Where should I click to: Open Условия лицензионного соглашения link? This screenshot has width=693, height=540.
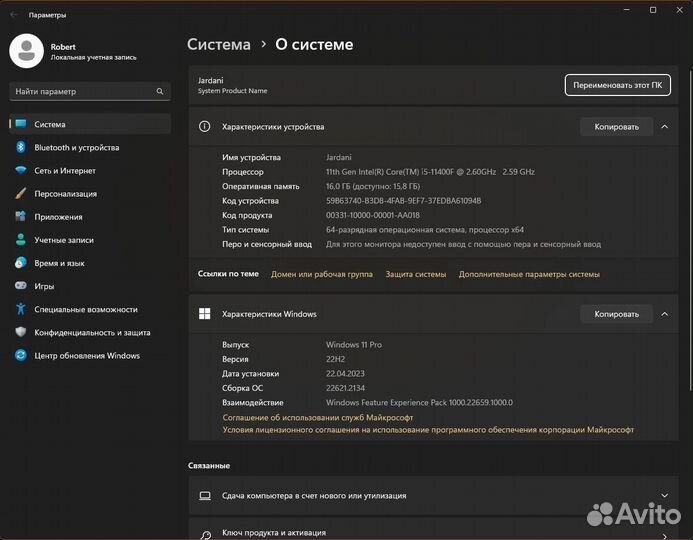pos(428,430)
